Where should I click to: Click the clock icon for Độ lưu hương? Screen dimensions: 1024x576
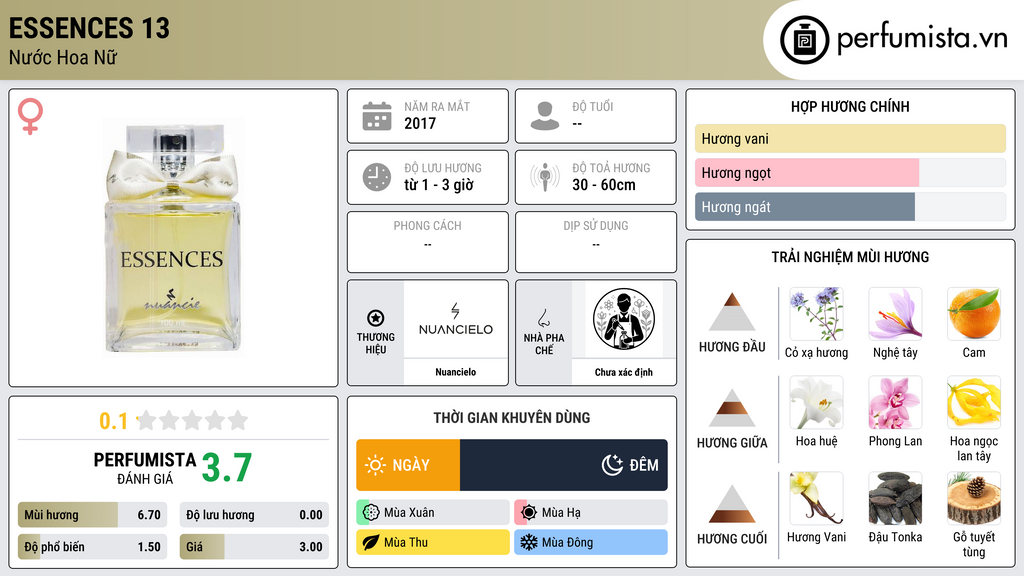coord(377,177)
